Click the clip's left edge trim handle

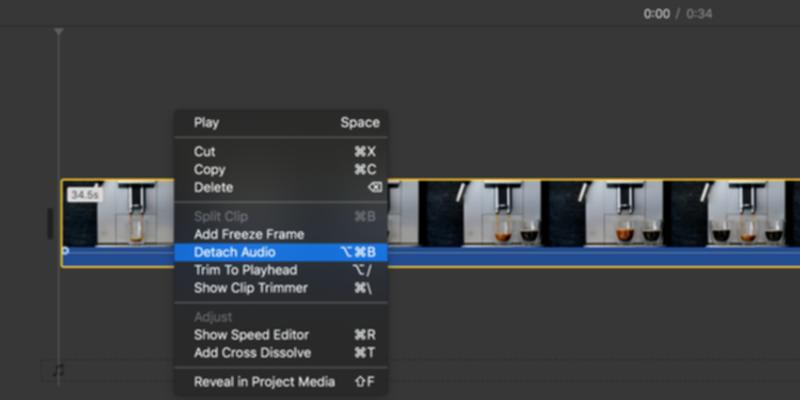pos(50,223)
